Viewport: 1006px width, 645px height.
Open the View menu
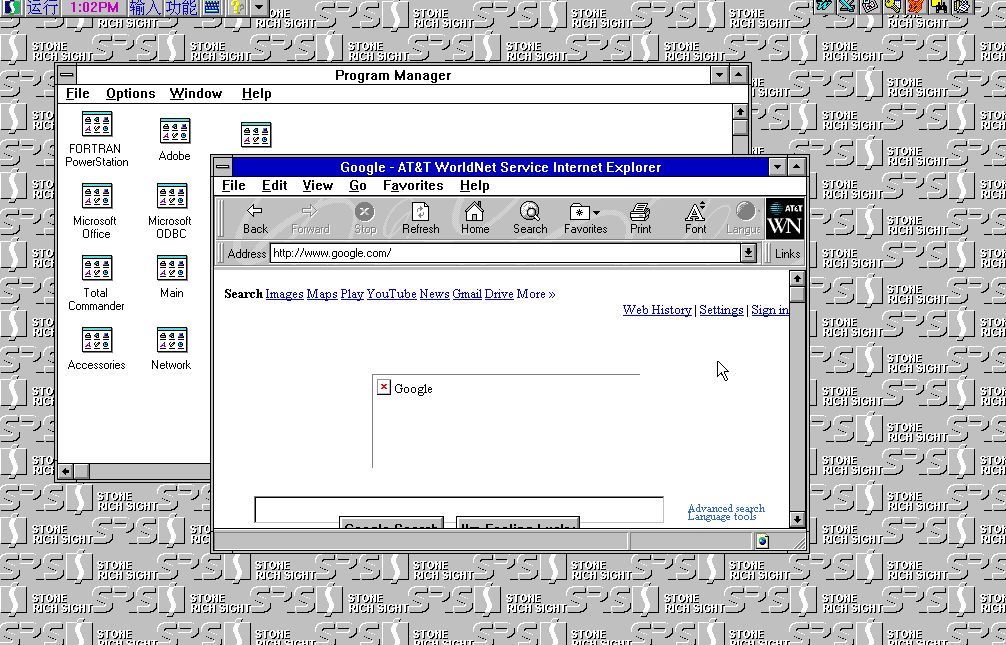point(318,185)
